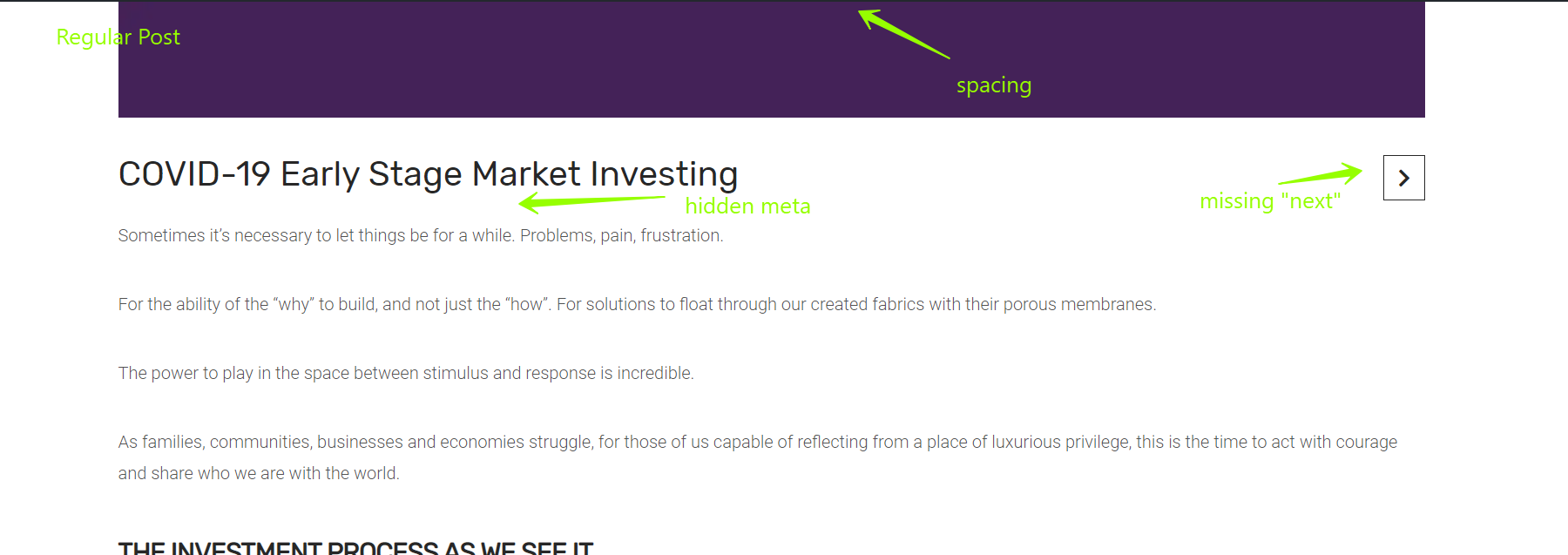Click the paragraph starting 'The power to play'
Screen dimensions: 1568x555
(x=406, y=373)
